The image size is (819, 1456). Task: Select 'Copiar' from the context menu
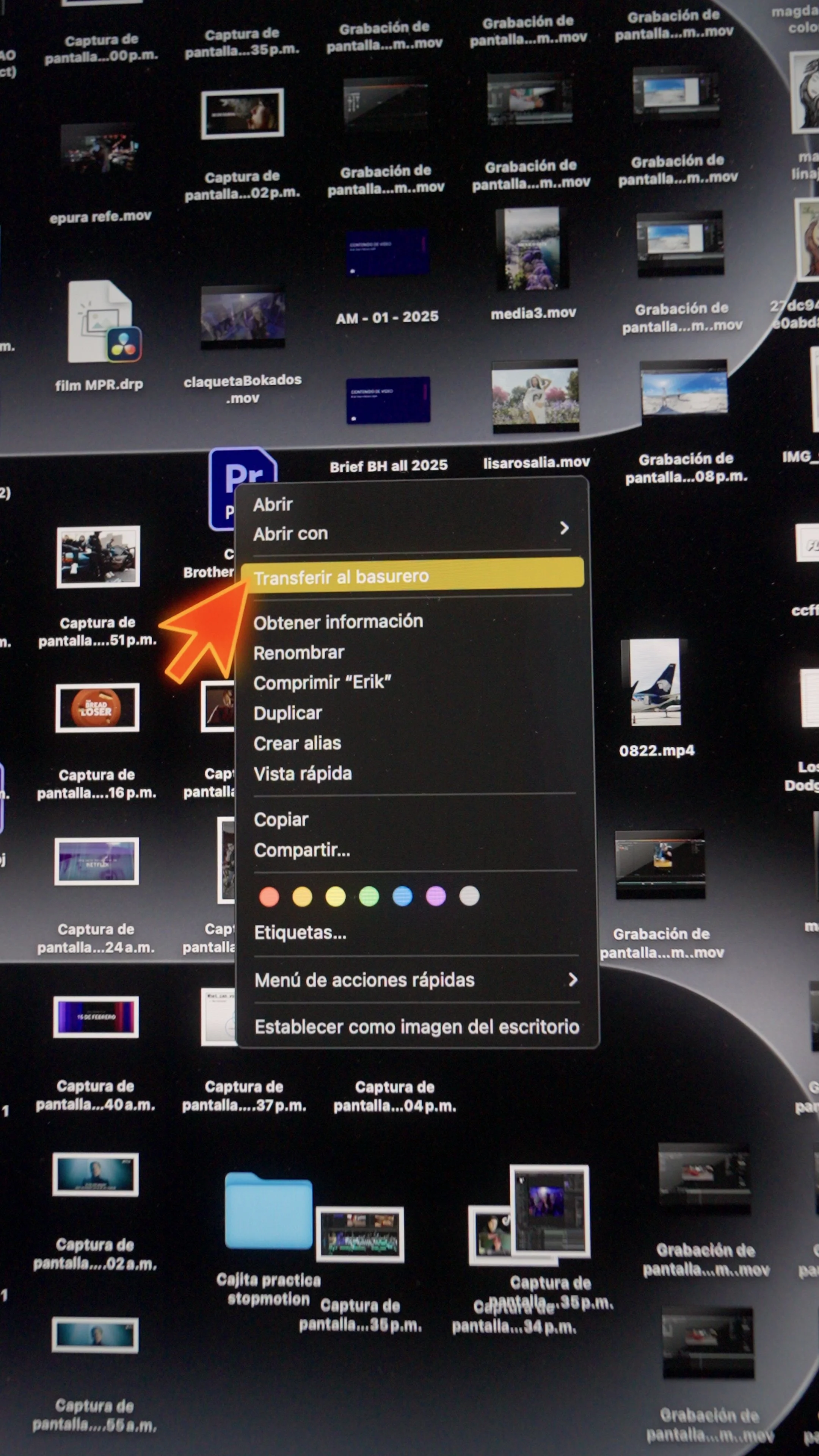tap(281, 819)
